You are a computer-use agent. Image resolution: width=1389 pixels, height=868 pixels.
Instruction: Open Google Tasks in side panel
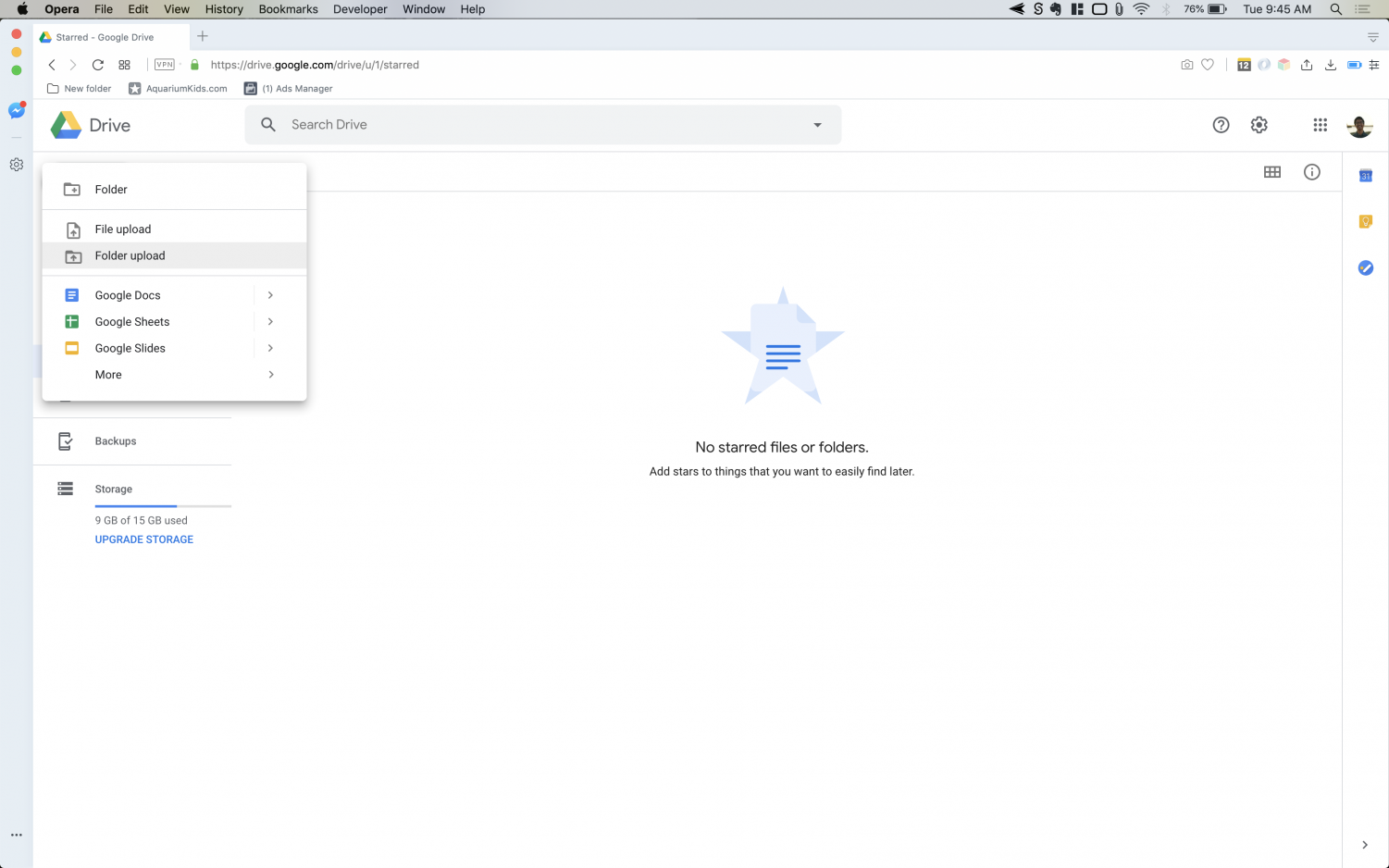pyautogui.click(x=1365, y=267)
